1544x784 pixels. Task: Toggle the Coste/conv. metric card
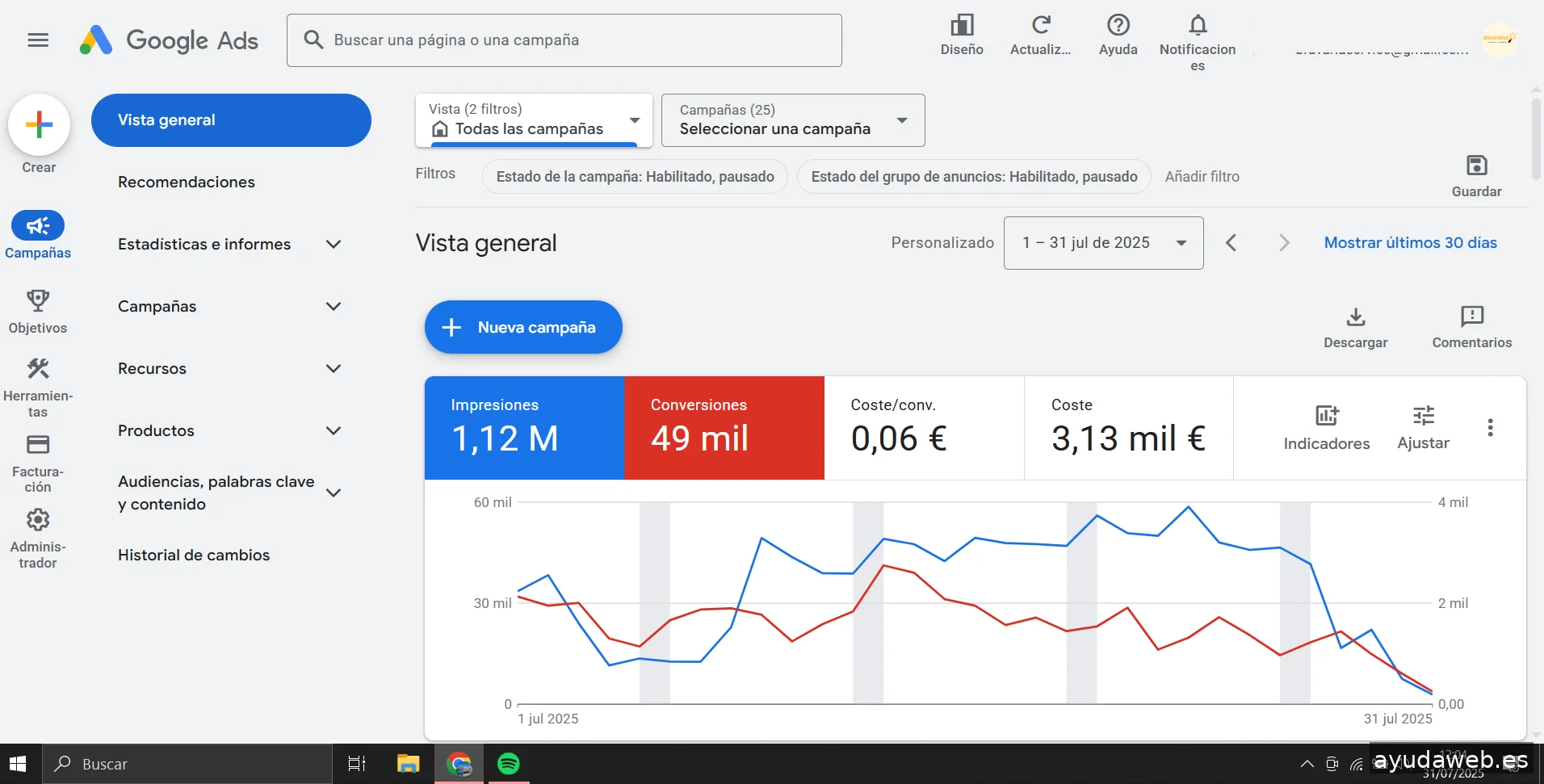point(924,428)
